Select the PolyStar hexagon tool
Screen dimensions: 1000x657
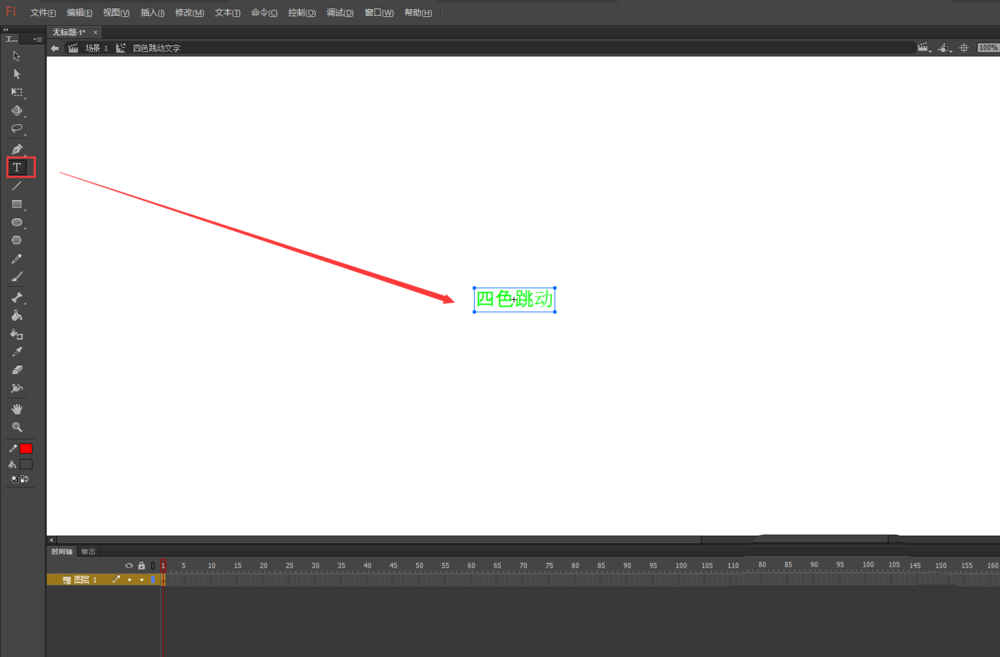pyautogui.click(x=17, y=240)
